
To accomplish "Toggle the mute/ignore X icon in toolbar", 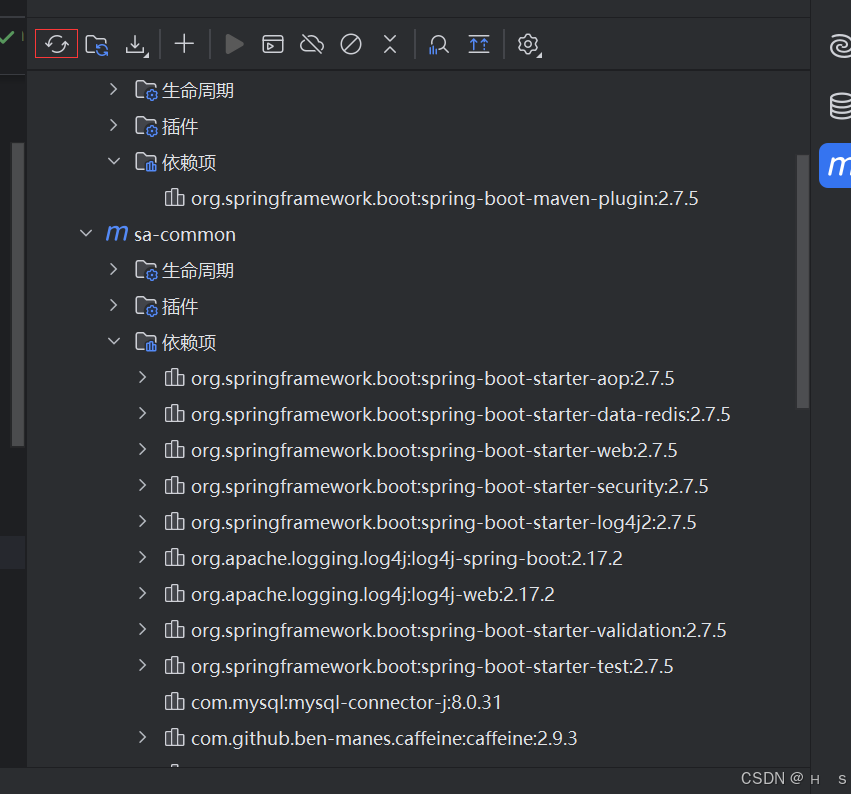I will coord(389,44).
